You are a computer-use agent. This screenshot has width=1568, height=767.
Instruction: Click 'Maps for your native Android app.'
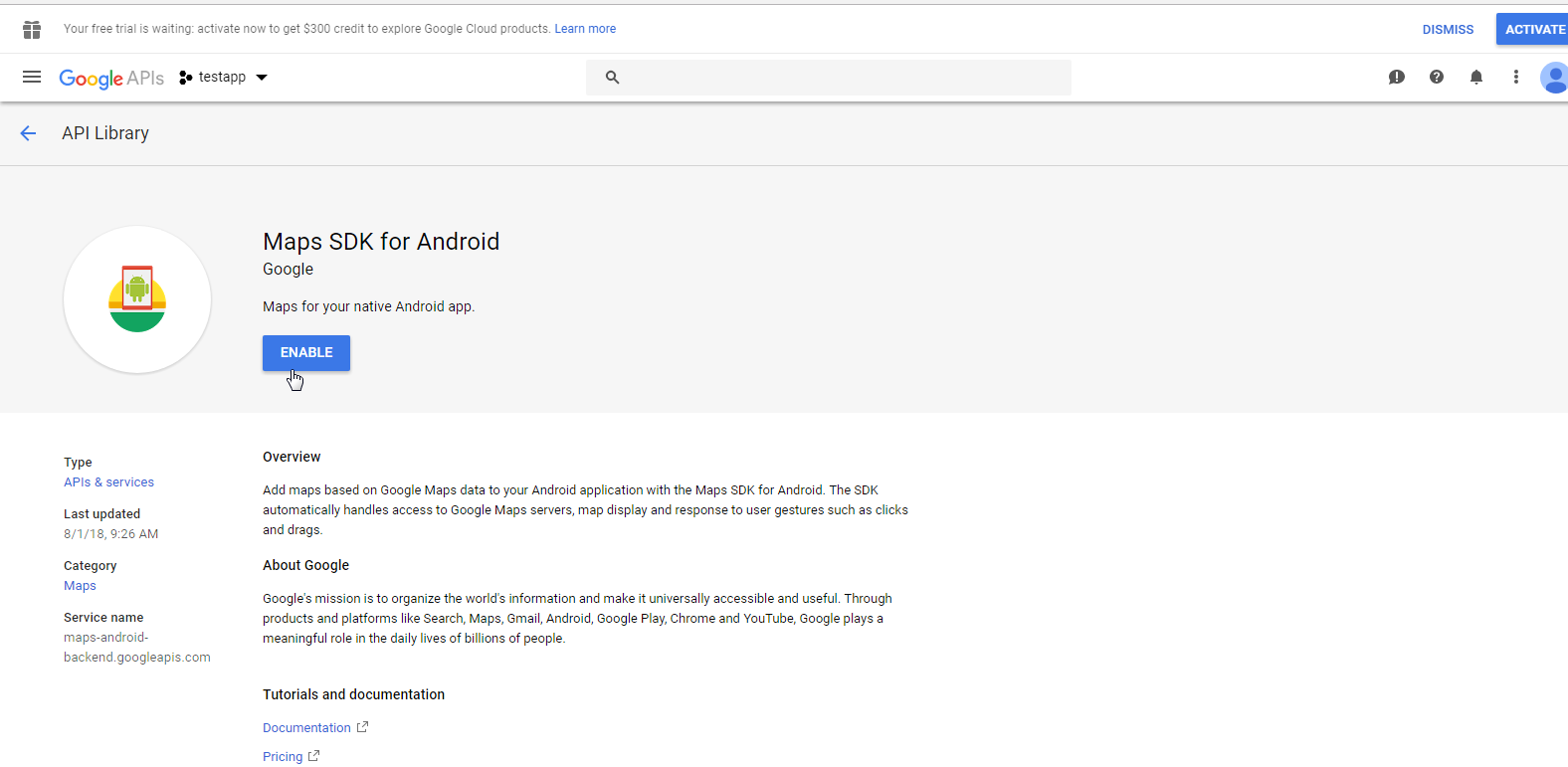click(x=368, y=306)
